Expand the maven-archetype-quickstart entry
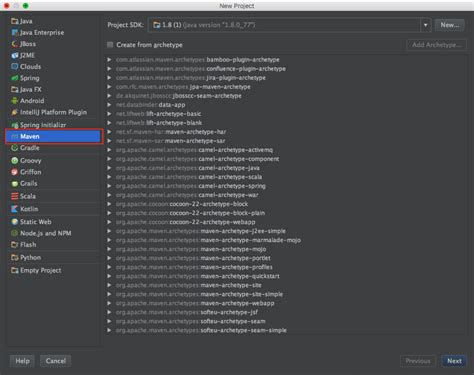The image size is (474, 375). click(x=109, y=276)
